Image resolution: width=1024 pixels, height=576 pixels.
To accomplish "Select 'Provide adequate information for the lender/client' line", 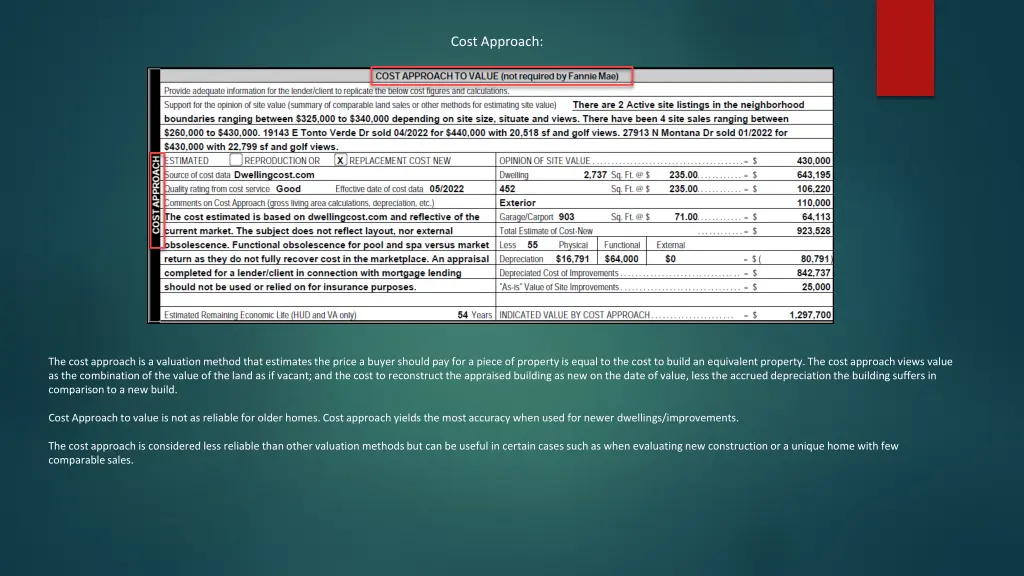I will (336, 91).
